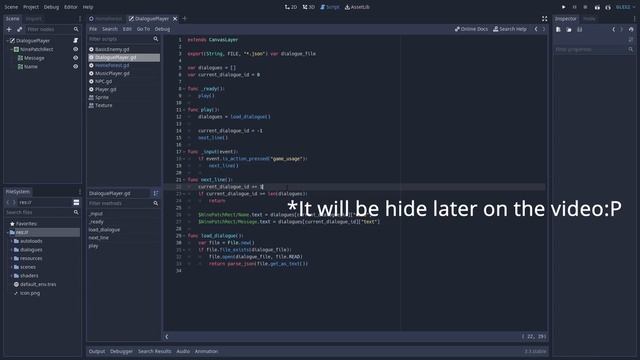This screenshot has height=360, width=640.
Task: Go to next script in editor history
Action: 543,29
